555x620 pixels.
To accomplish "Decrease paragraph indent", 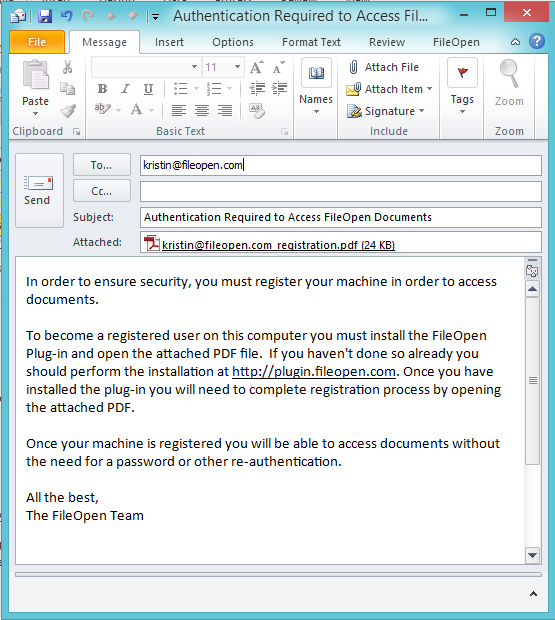I will point(257,89).
